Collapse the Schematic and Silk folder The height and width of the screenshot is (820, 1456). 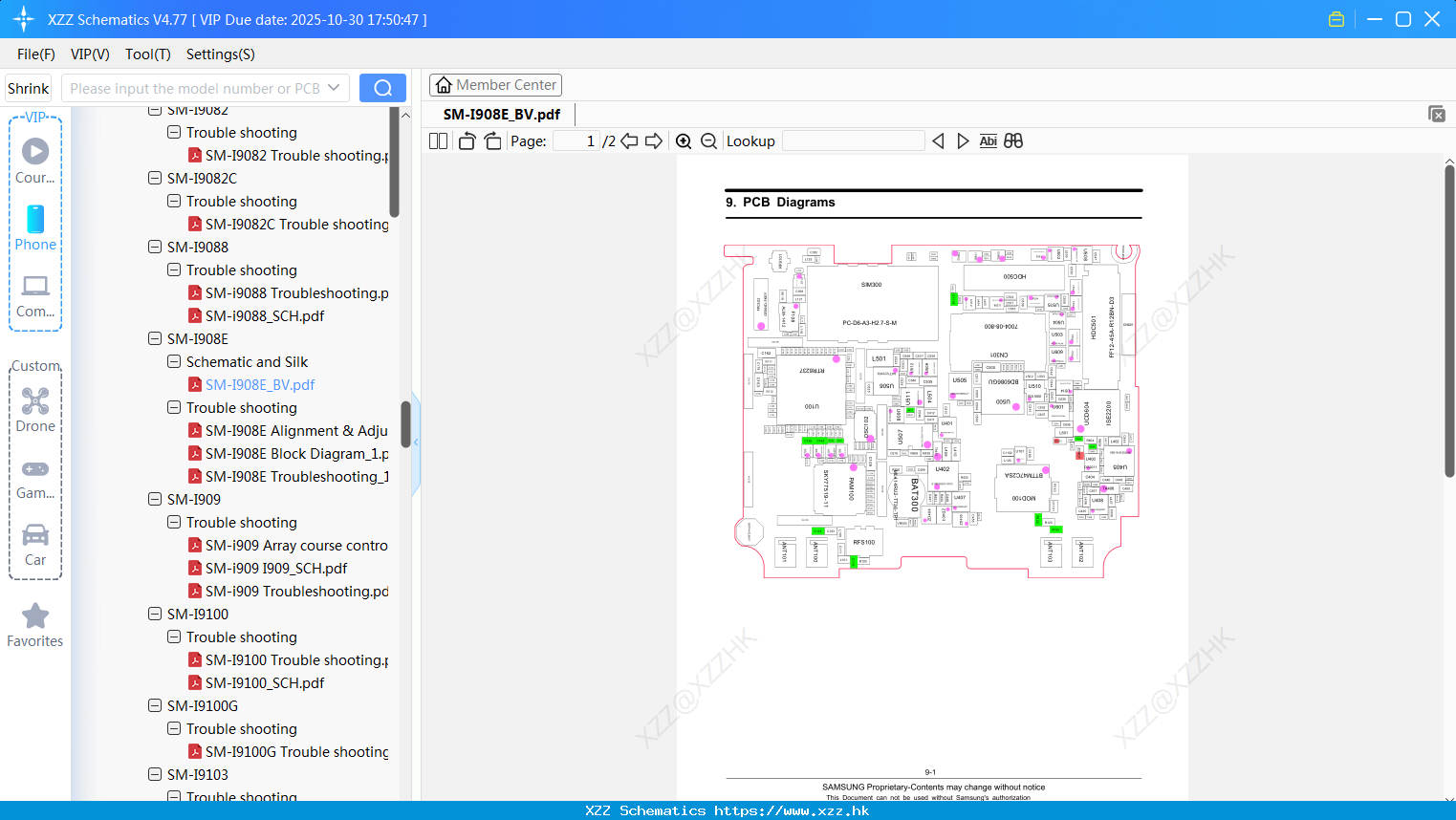coord(174,361)
